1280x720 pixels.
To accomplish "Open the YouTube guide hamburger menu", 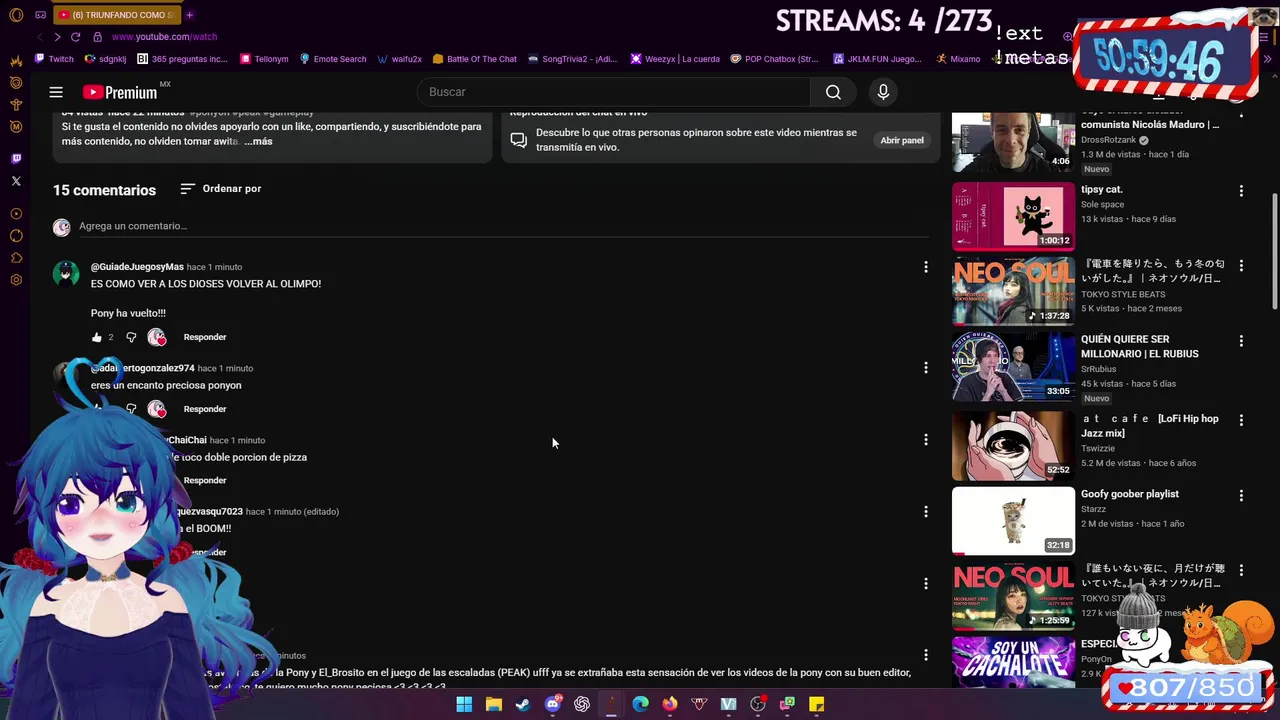I will [x=56, y=92].
